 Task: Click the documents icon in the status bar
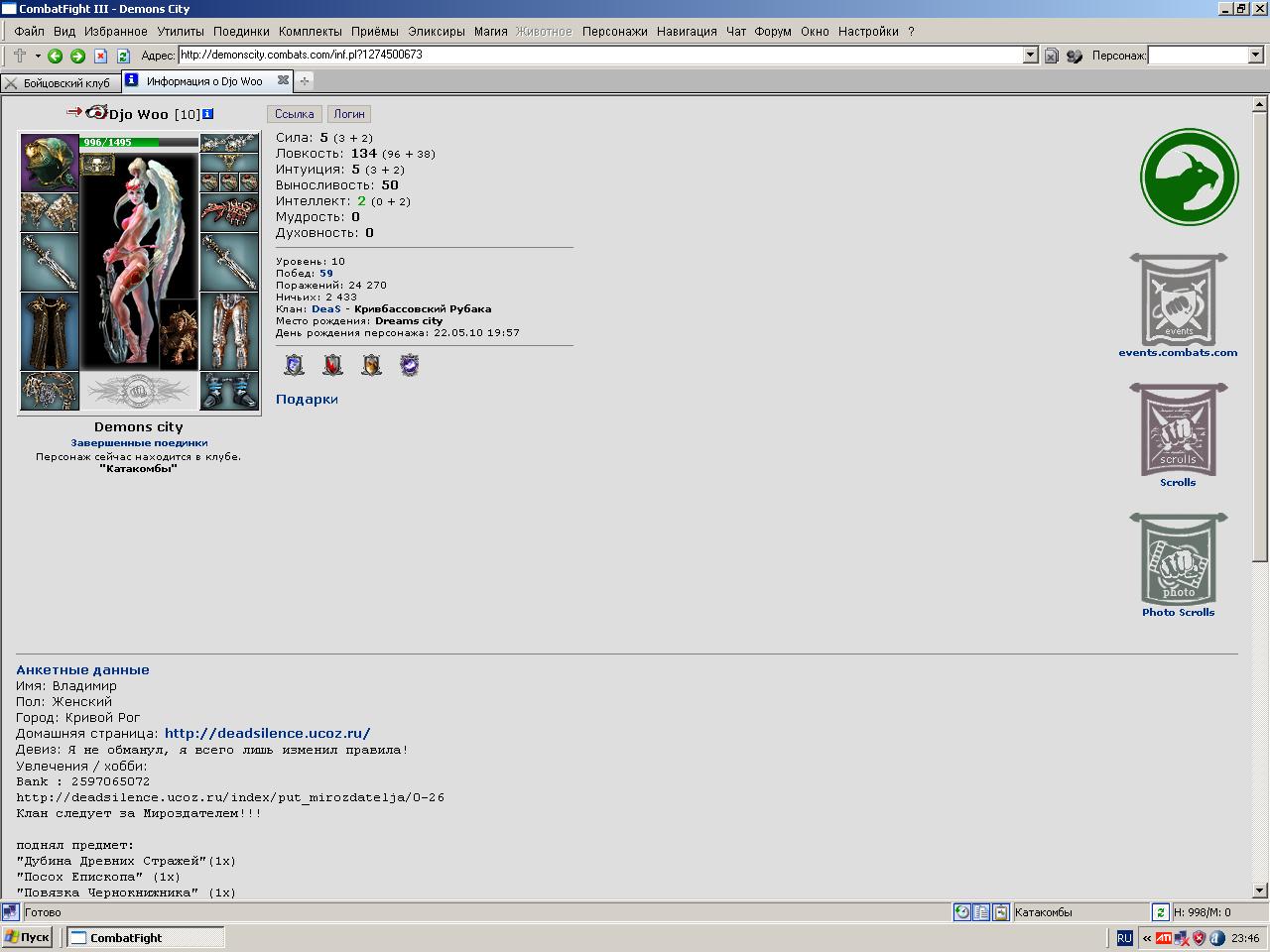tap(981, 912)
